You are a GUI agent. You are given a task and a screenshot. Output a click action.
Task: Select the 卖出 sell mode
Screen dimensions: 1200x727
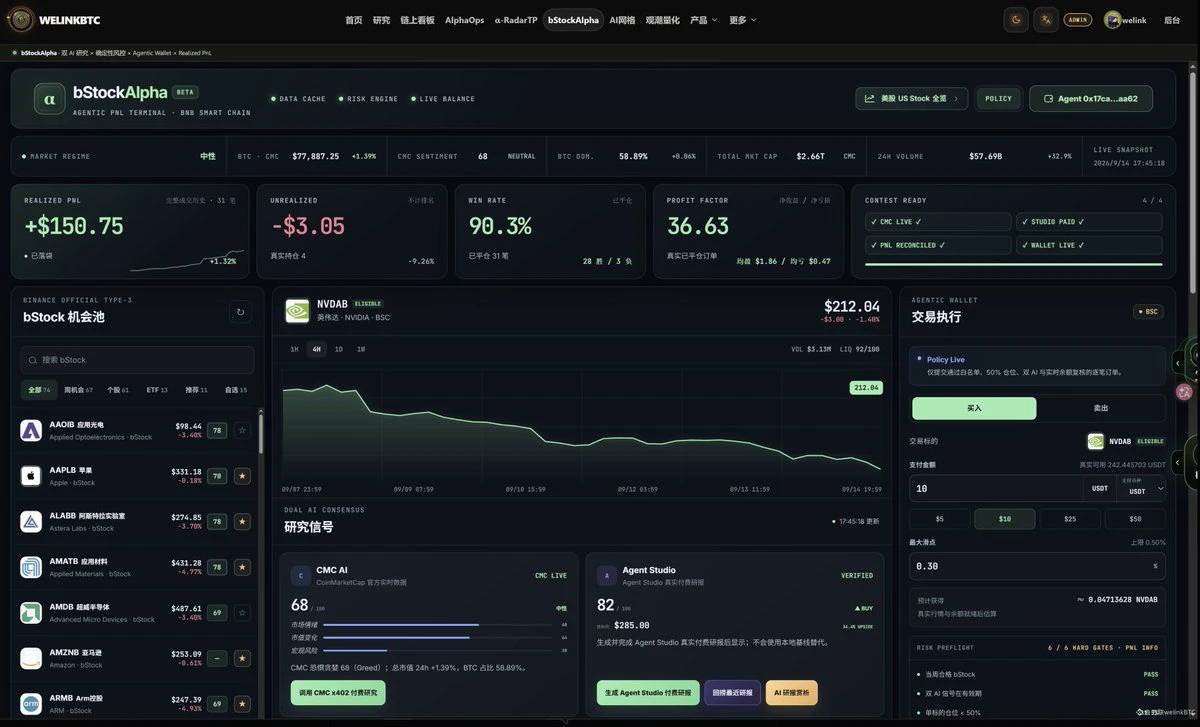[x=1101, y=408]
